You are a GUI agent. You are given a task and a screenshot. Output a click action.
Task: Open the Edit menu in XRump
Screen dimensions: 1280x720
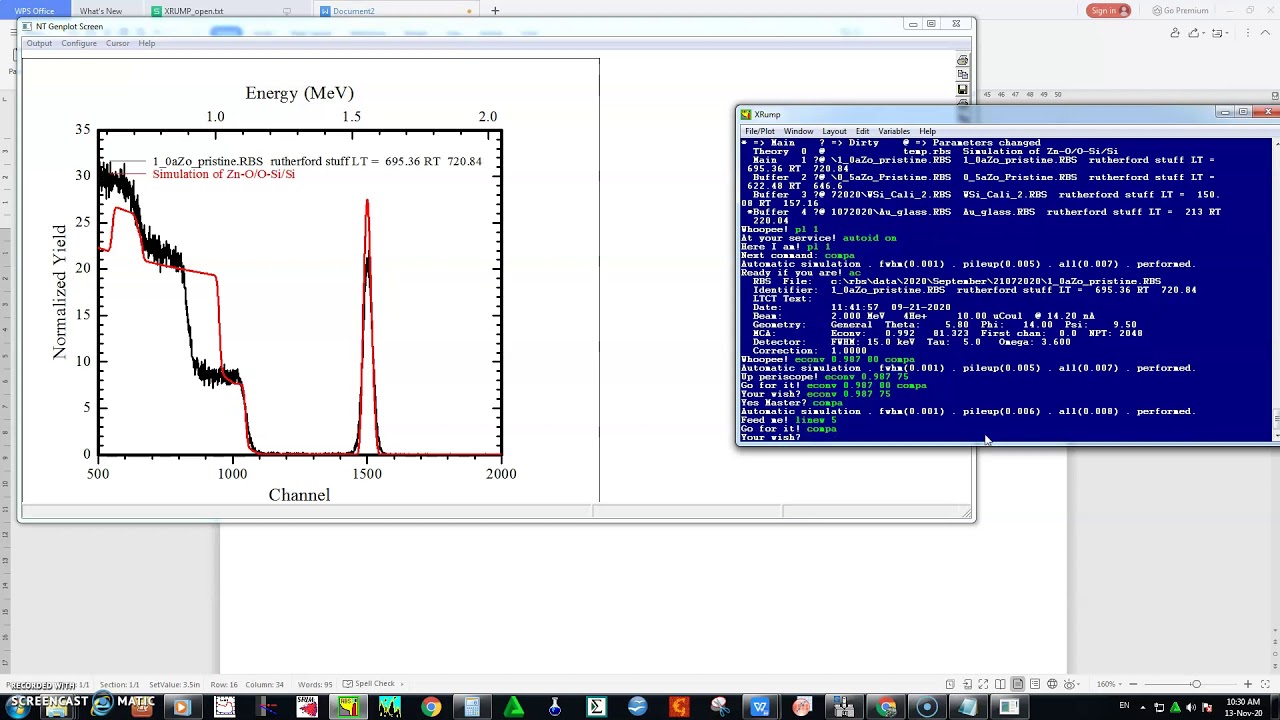click(x=862, y=131)
